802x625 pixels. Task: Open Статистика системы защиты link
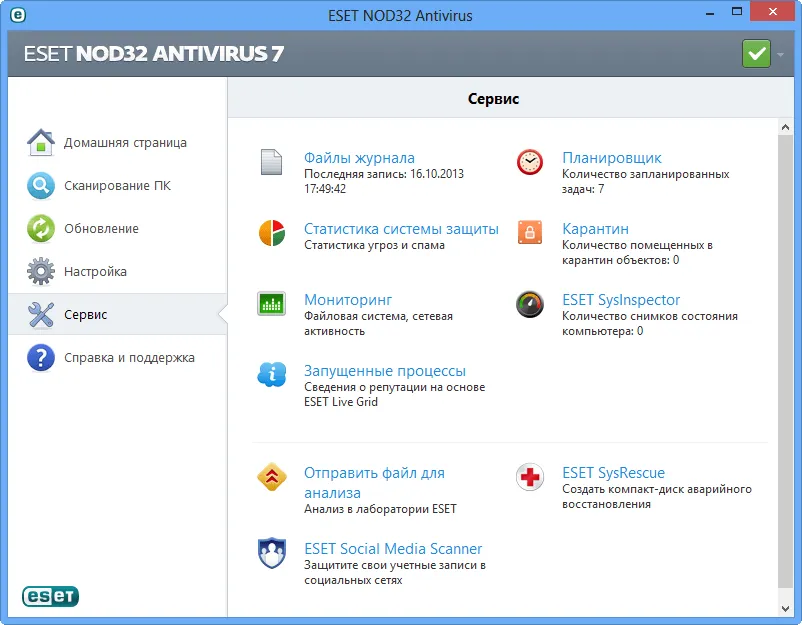[x=401, y=229]
